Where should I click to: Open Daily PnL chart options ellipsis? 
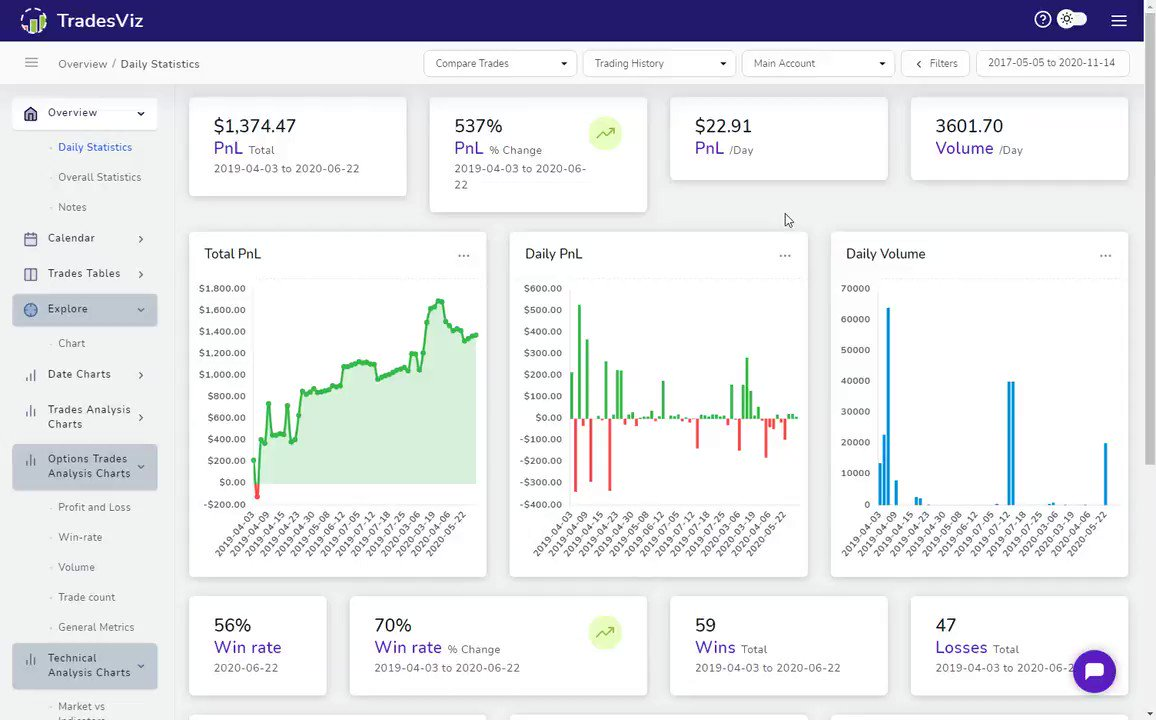point(784,256)
